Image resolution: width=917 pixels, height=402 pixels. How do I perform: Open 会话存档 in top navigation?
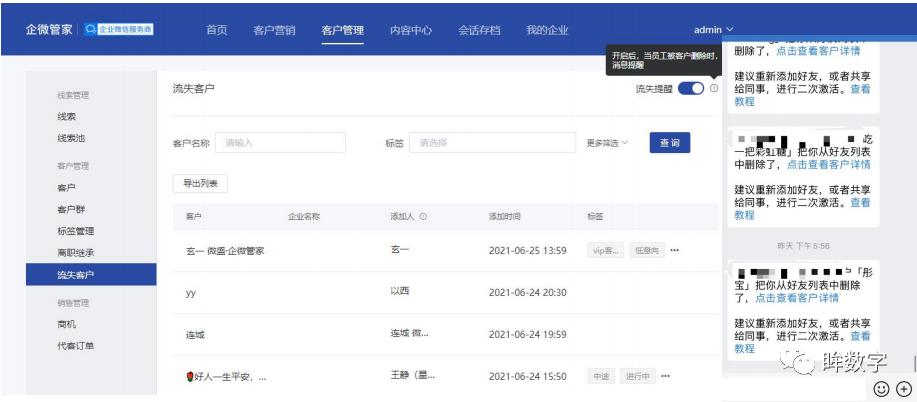(x=480, y=30)
